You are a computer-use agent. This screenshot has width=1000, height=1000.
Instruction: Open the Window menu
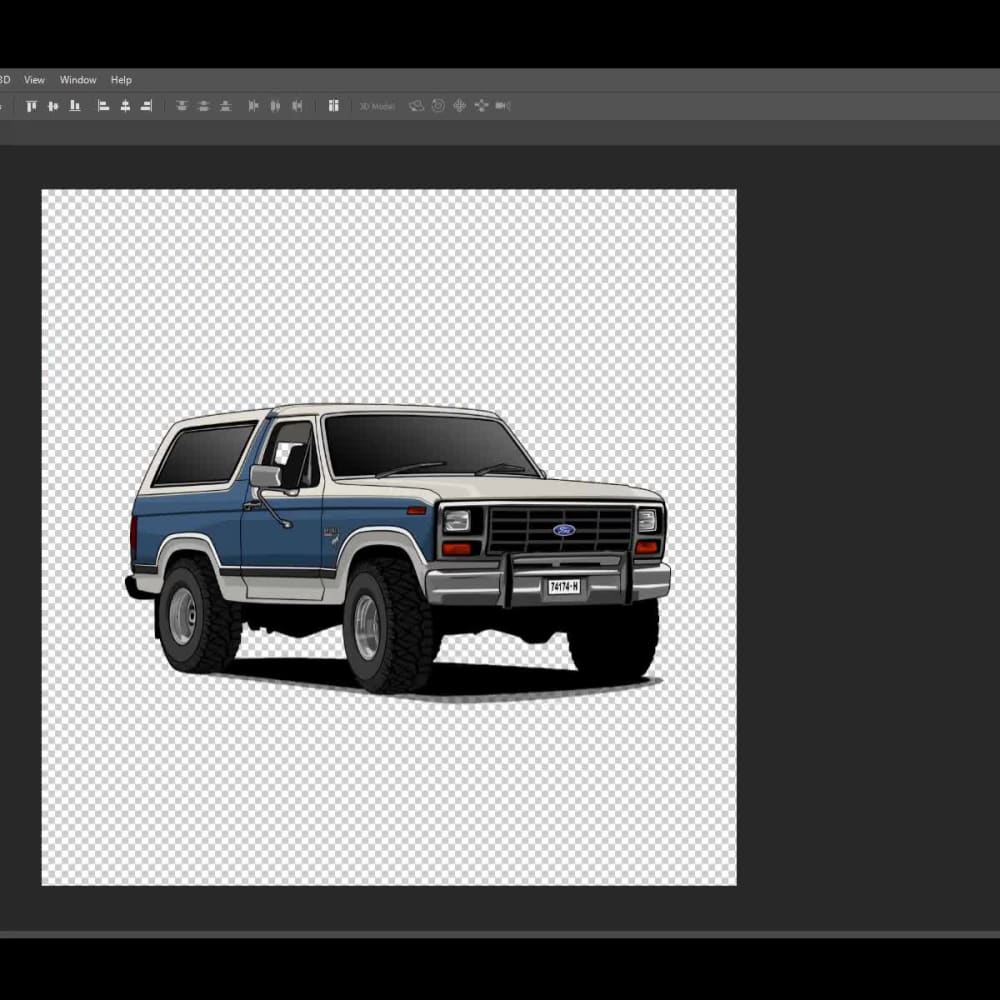coord(78,80)
